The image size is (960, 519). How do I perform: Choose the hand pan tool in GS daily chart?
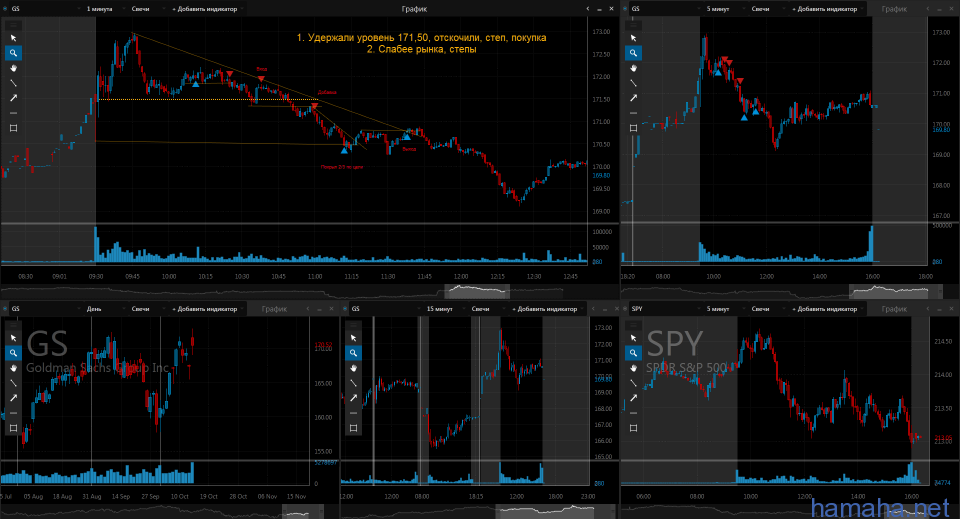(x=13, y=368)
